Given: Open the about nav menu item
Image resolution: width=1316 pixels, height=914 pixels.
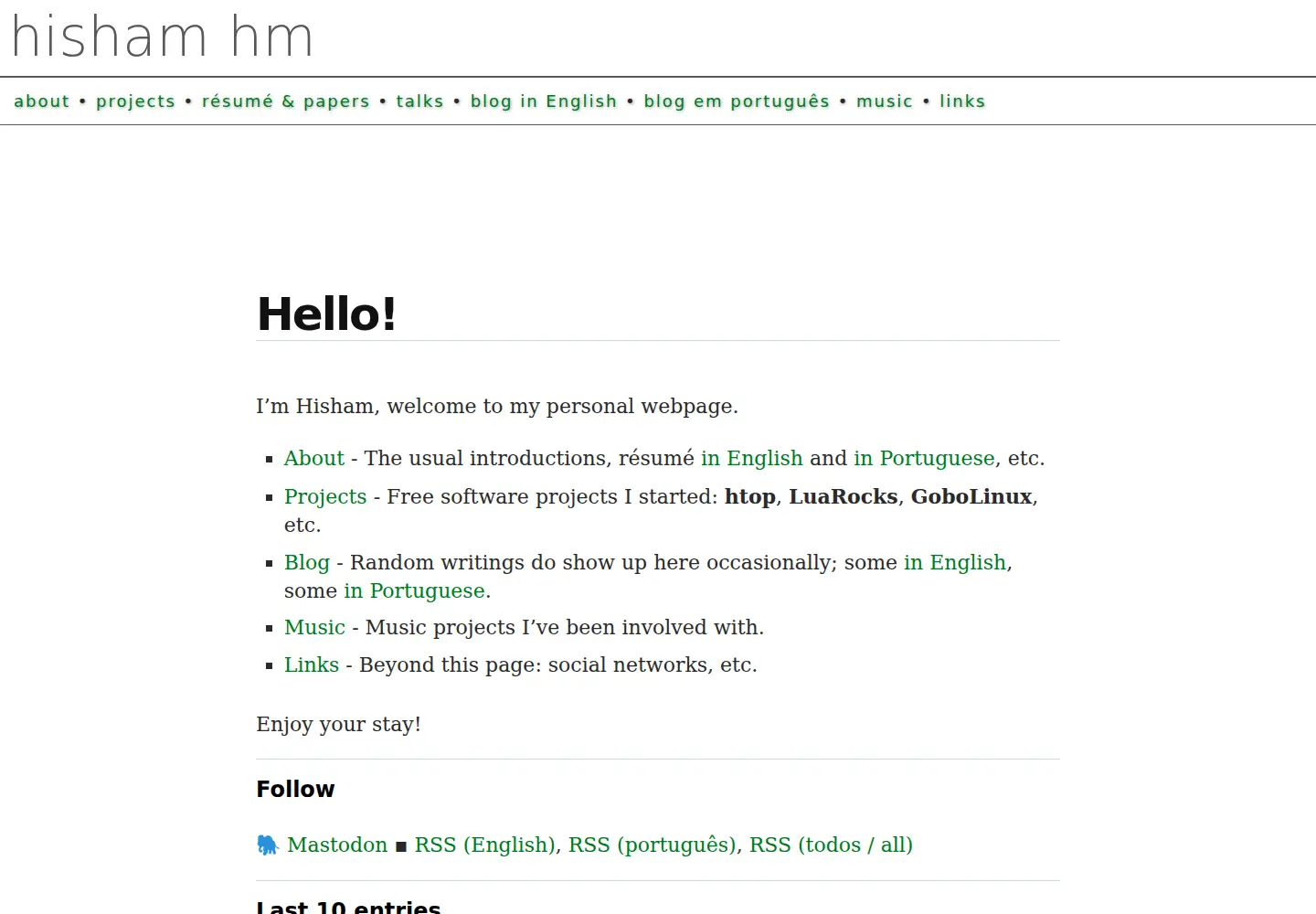Looking at the screenshot, I should (42, 101).
